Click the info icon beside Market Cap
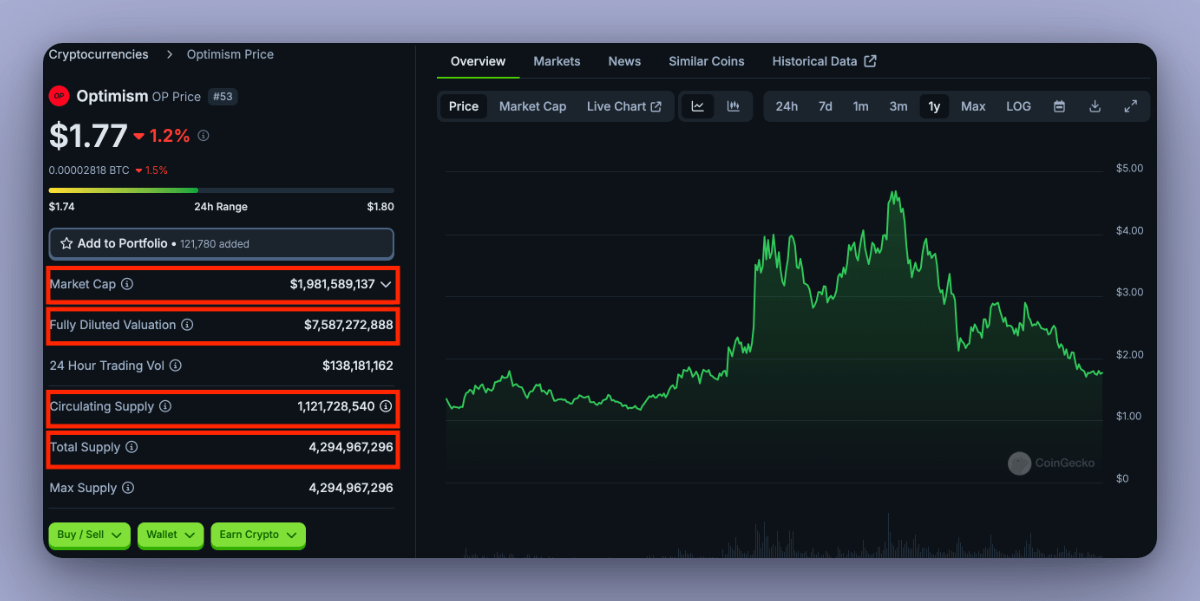The width and height of the screenshot is (1200, 601). [x=127, y=284]
